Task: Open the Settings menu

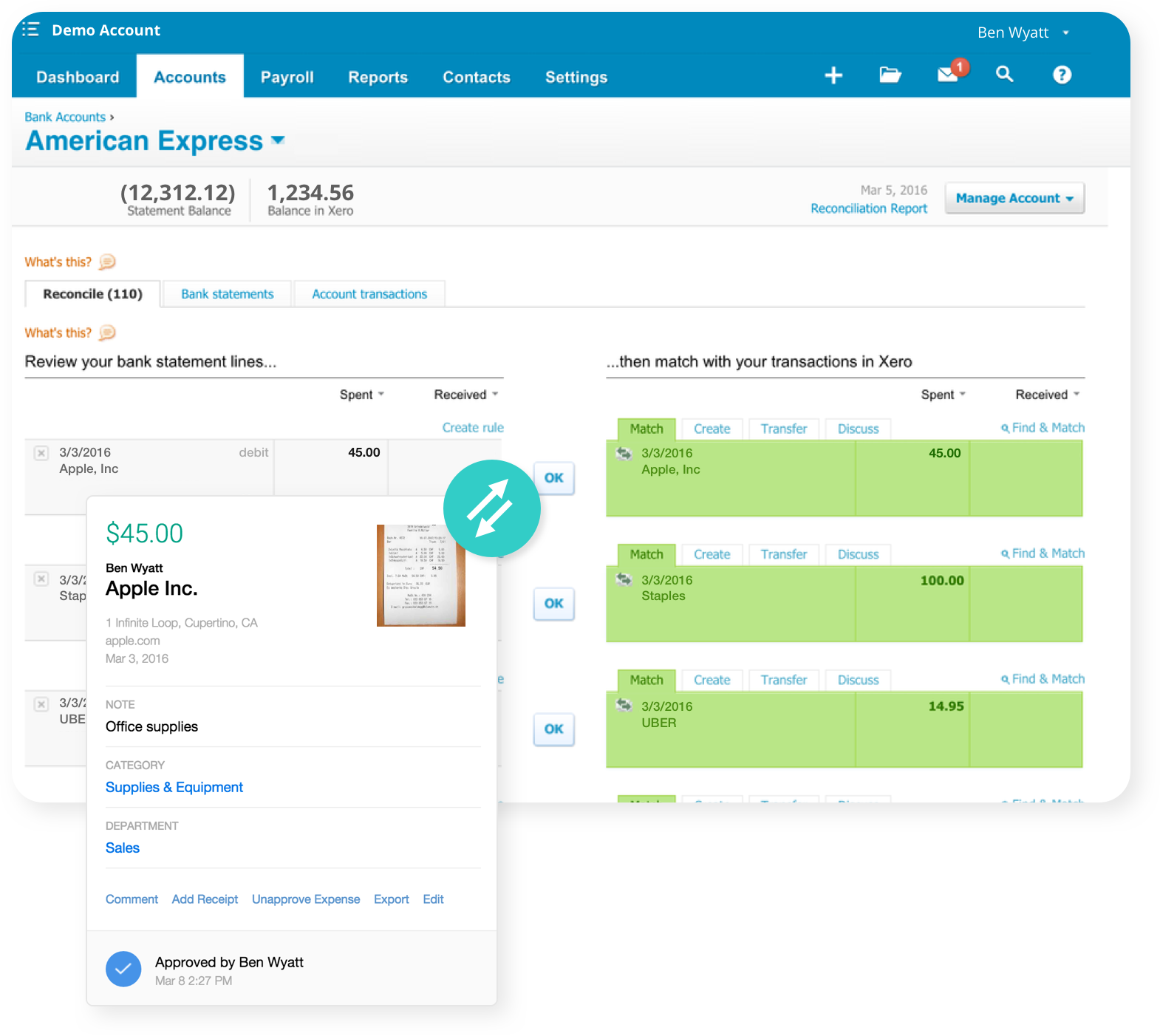Action: tap(576, 77)
